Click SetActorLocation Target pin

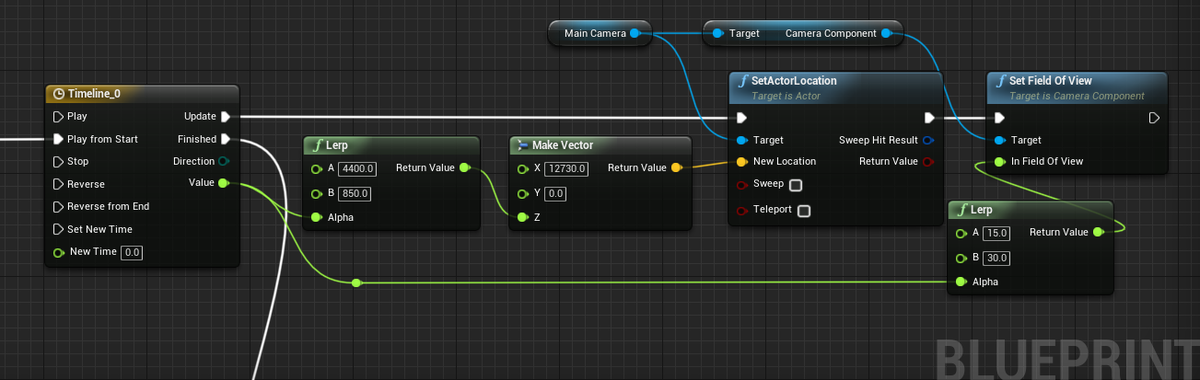741,140
